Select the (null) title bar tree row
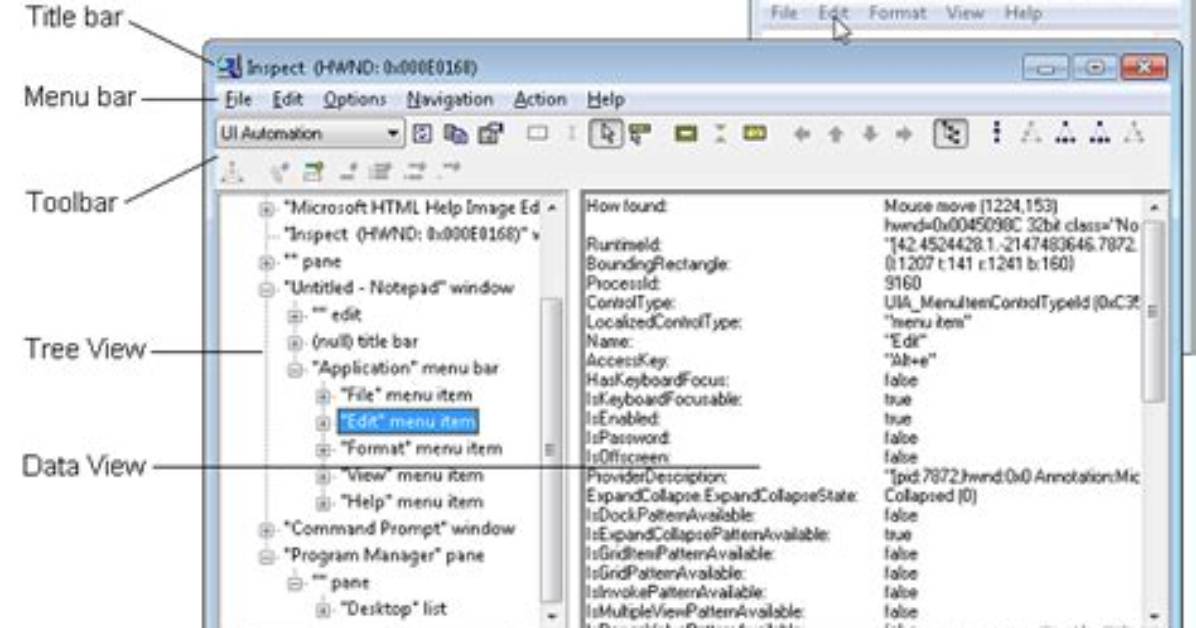Viewport: 1196px width, 628px height. coord(365,342)
